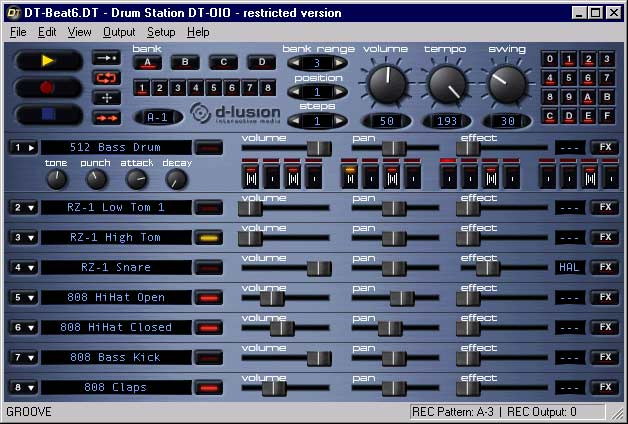Open the Setup menu
Screen dimensions: 628x424
161,32
